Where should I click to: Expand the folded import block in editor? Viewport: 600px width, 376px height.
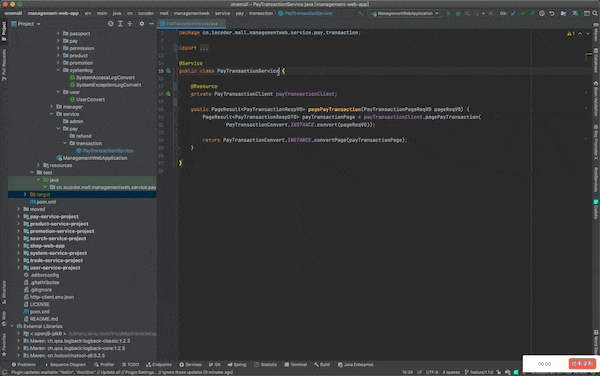click(204, 48)
